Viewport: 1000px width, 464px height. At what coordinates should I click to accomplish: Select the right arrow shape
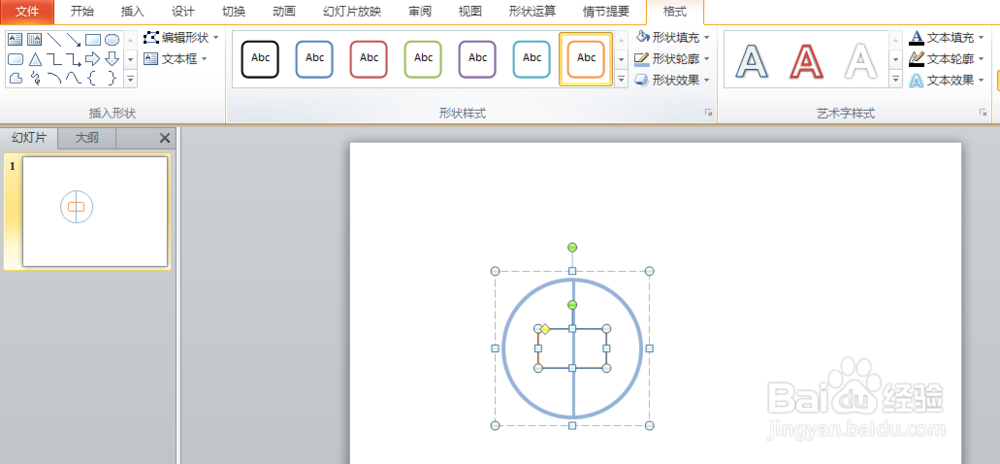92,59
